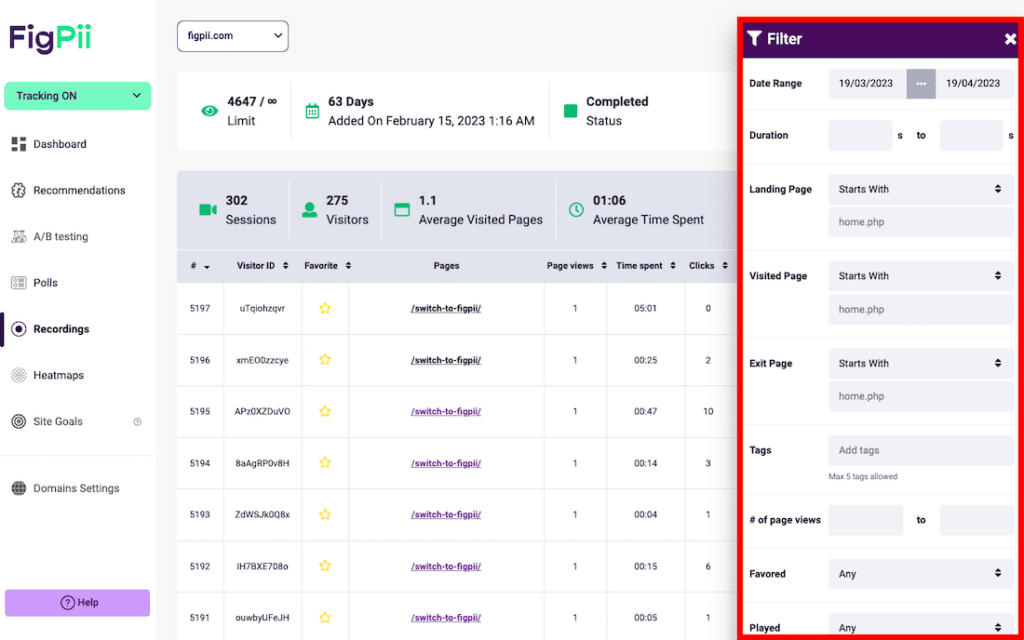Click the Help button at the bottom

[x=77, y=603]
